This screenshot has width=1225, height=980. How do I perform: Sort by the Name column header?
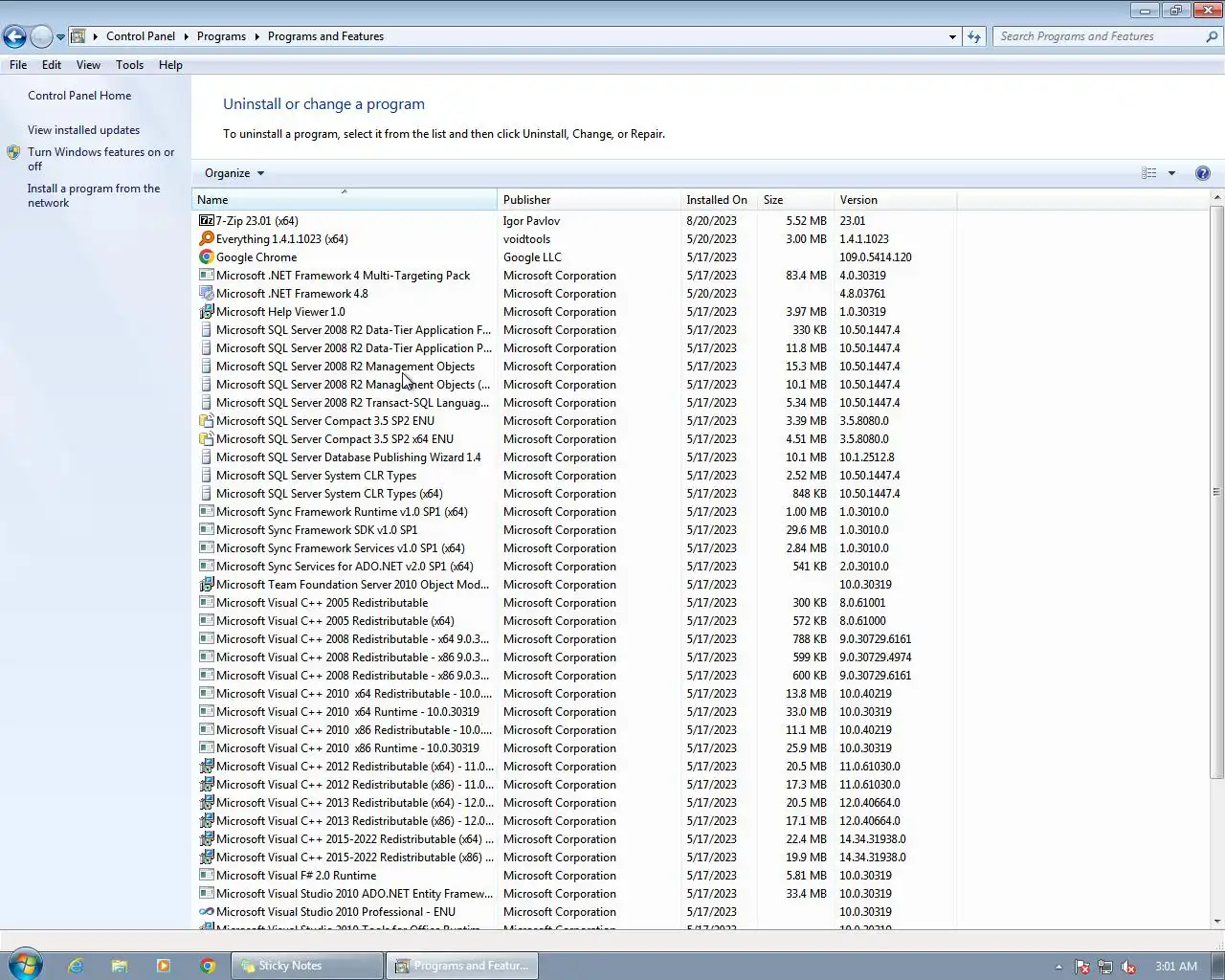(345, 200)
